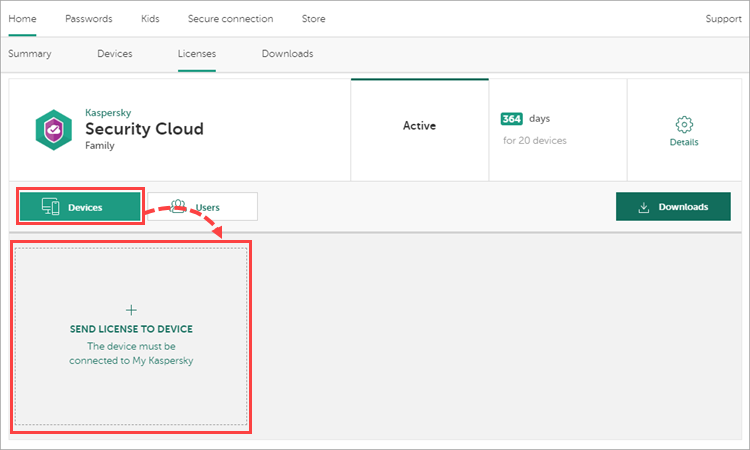
Task: Click the Active license status
Action: pos(419,126)
